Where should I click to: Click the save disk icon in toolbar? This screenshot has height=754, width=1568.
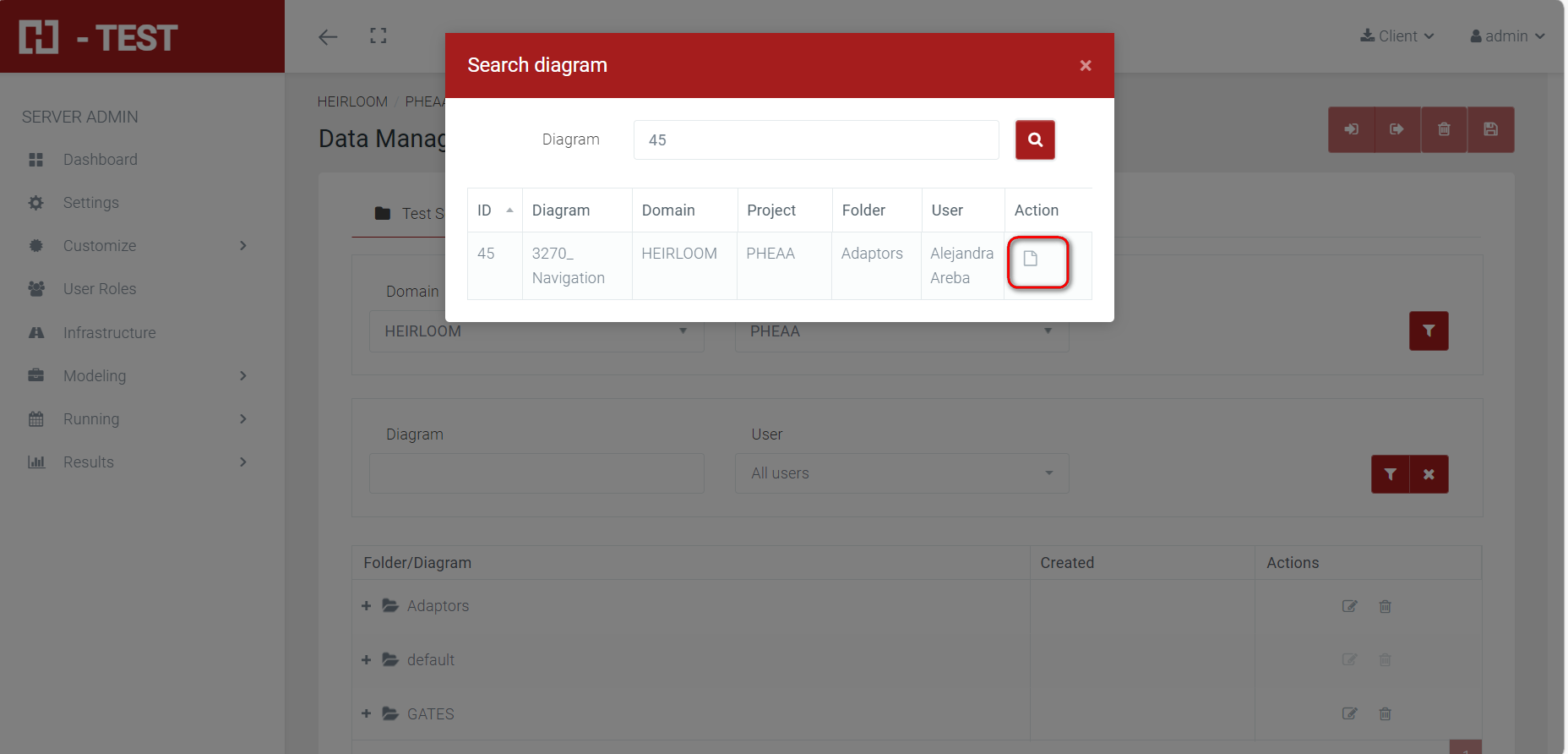[x=1490, y=129]
